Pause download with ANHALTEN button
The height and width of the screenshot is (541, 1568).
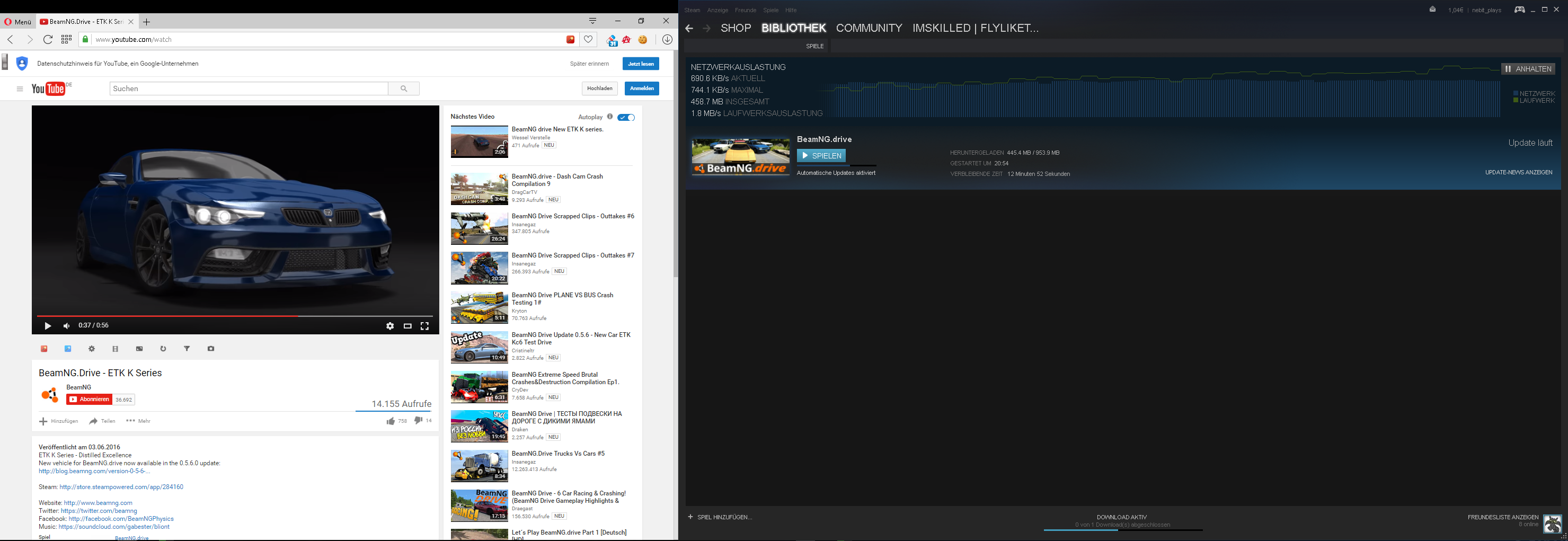point(1528,69)
